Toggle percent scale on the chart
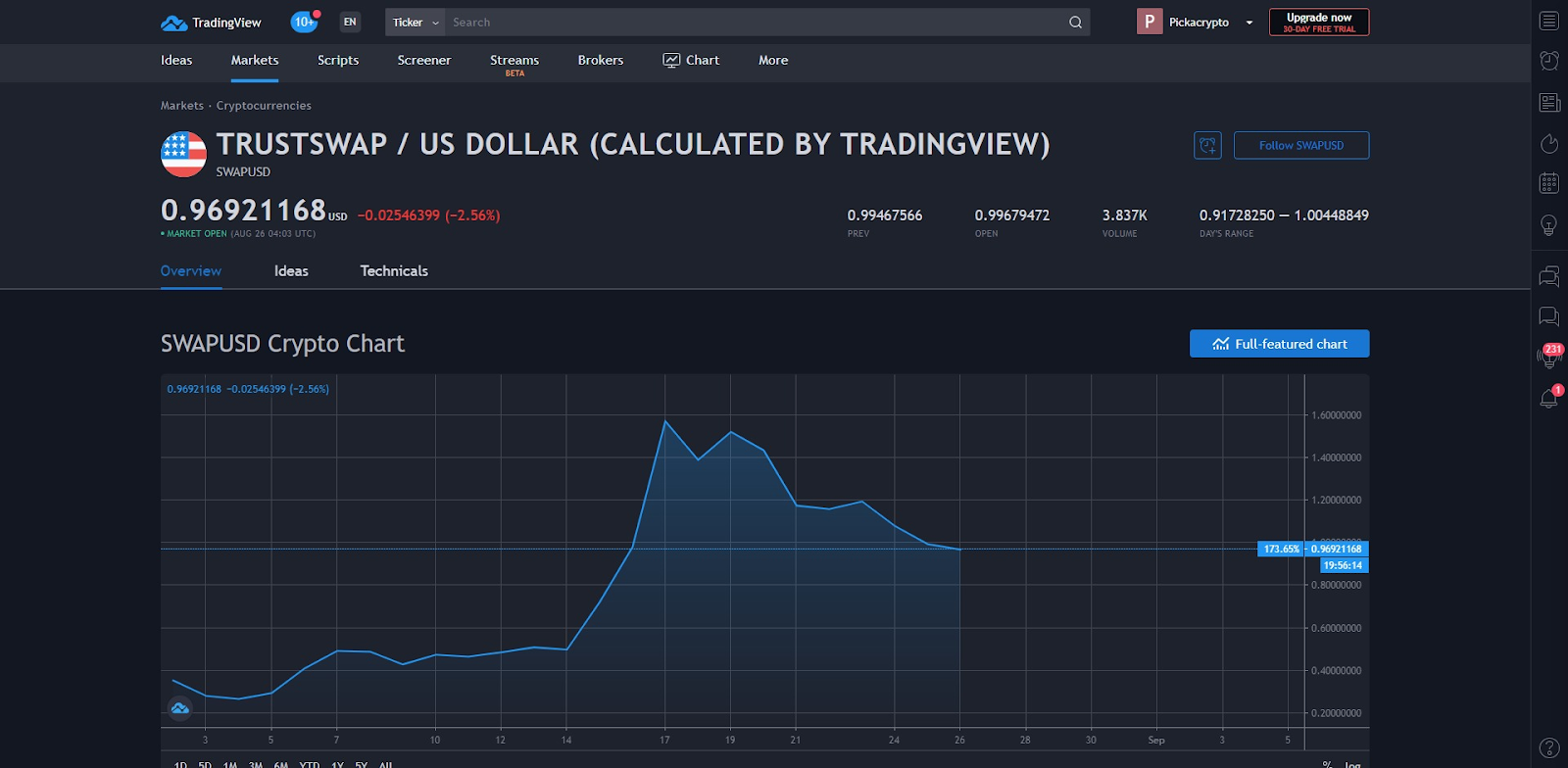The image size is (1568, 768). pos(1327,764)
